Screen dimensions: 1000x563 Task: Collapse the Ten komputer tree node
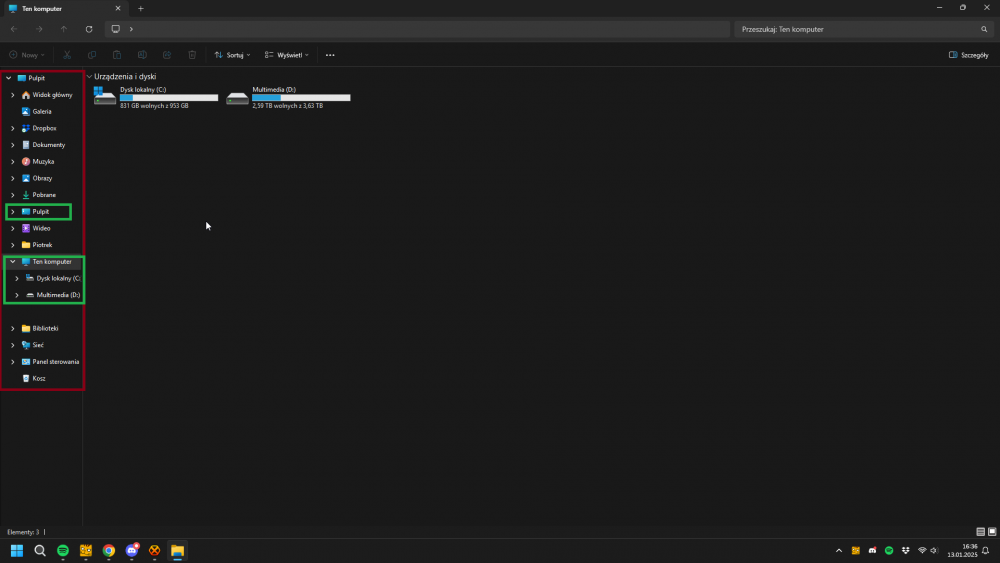11,261
